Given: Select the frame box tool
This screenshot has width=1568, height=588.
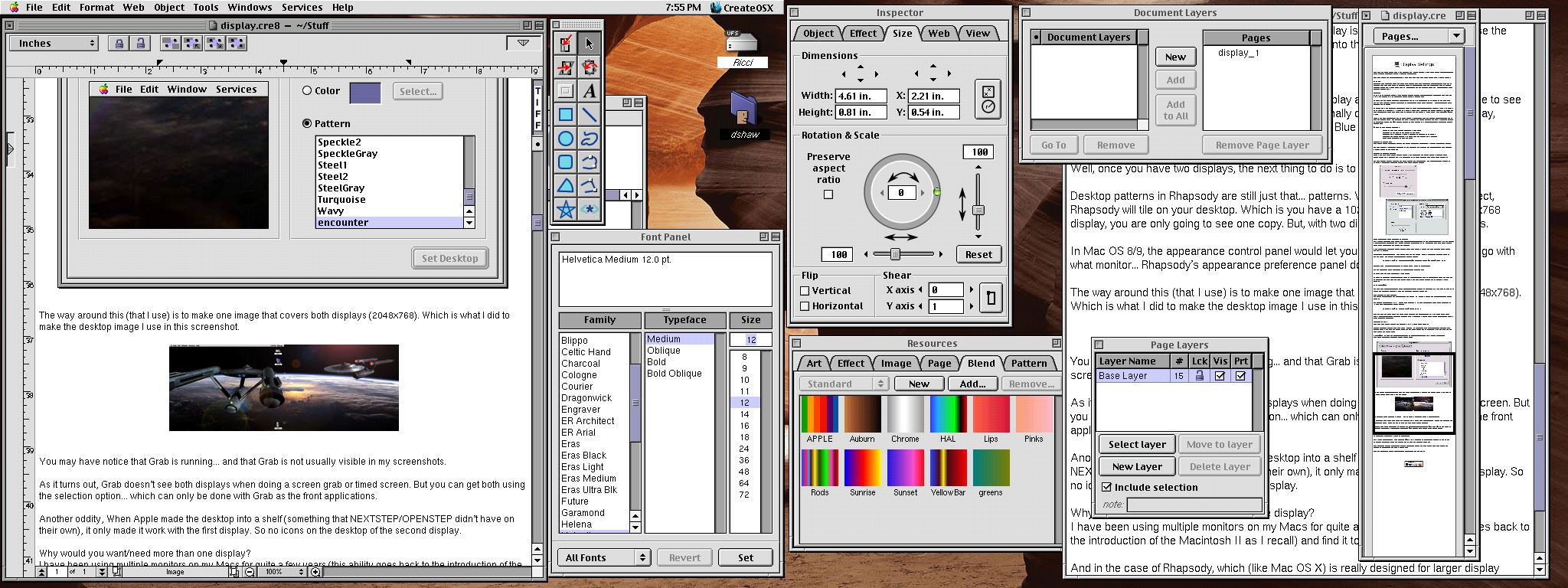Looking at the screenshot, I should pos(565,91).
